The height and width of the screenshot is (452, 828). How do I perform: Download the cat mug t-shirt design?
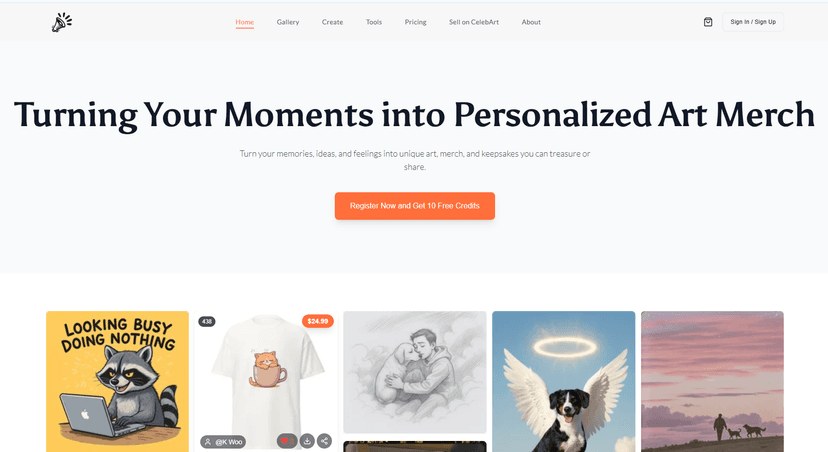307,441
